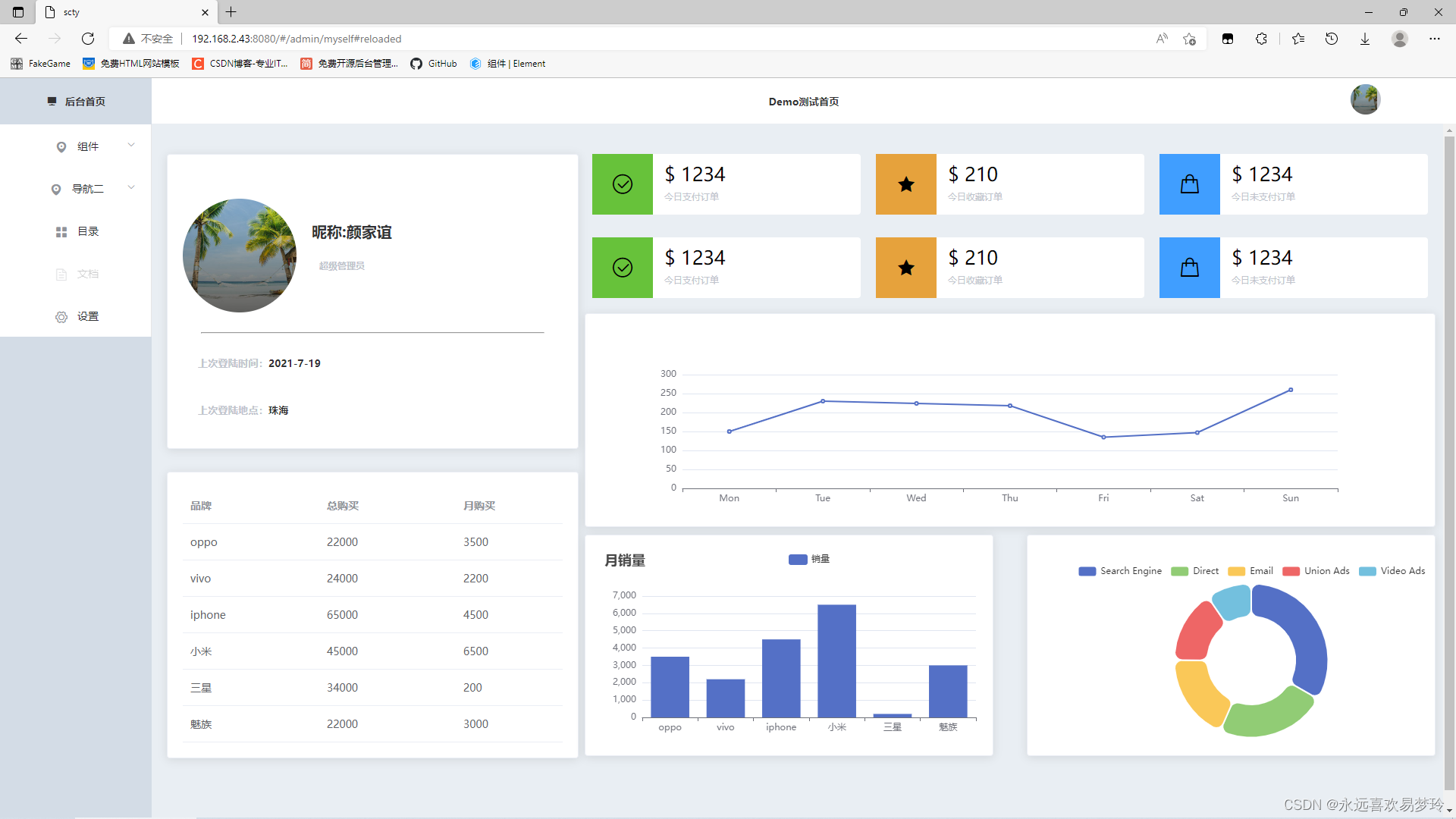Viewport: 1456px width, 819px height.
Task: Click the user avatar in the top right corner
Action: (x=1364, y=99)
